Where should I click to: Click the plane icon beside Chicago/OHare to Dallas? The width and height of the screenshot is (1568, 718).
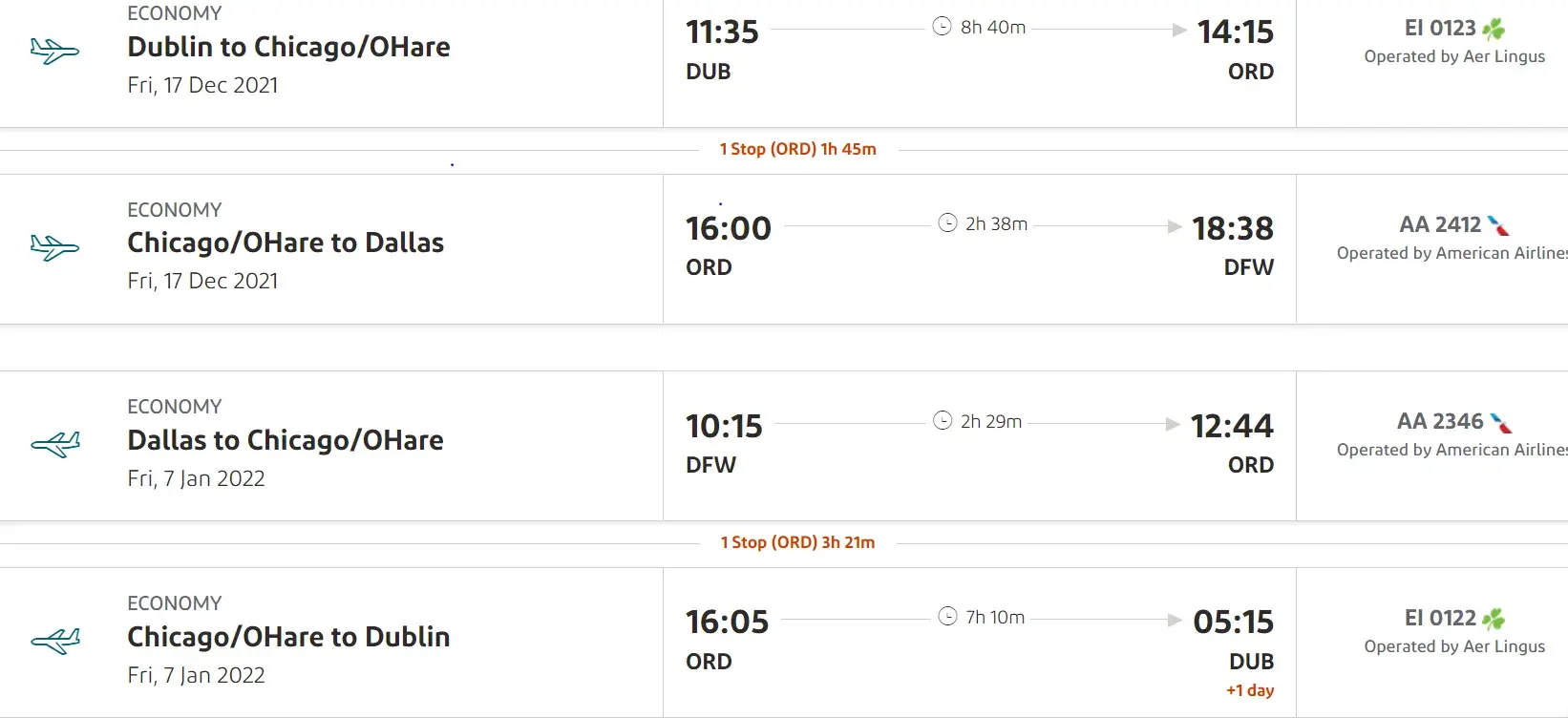pos(54,247)
